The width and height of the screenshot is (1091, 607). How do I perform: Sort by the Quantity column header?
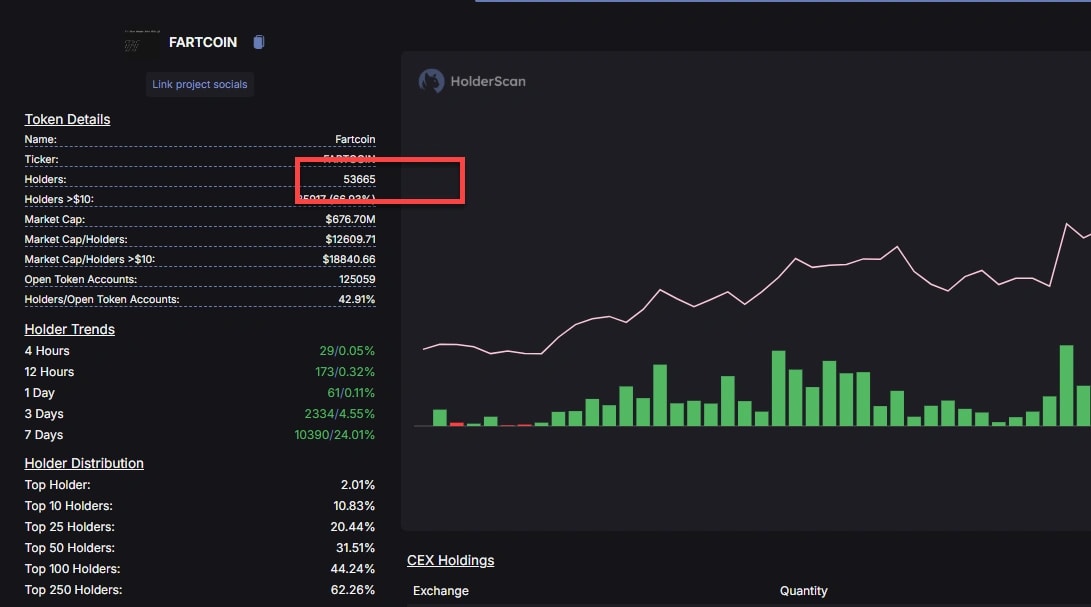click(x=803, y=591)
